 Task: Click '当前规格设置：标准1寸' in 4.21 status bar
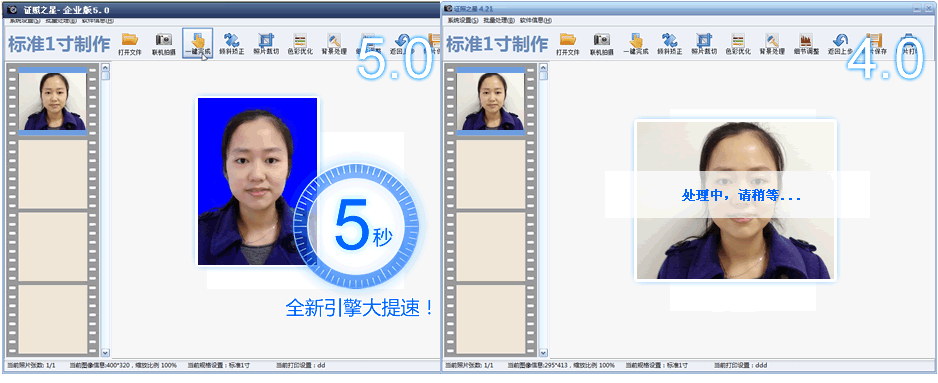click(657, 365)
